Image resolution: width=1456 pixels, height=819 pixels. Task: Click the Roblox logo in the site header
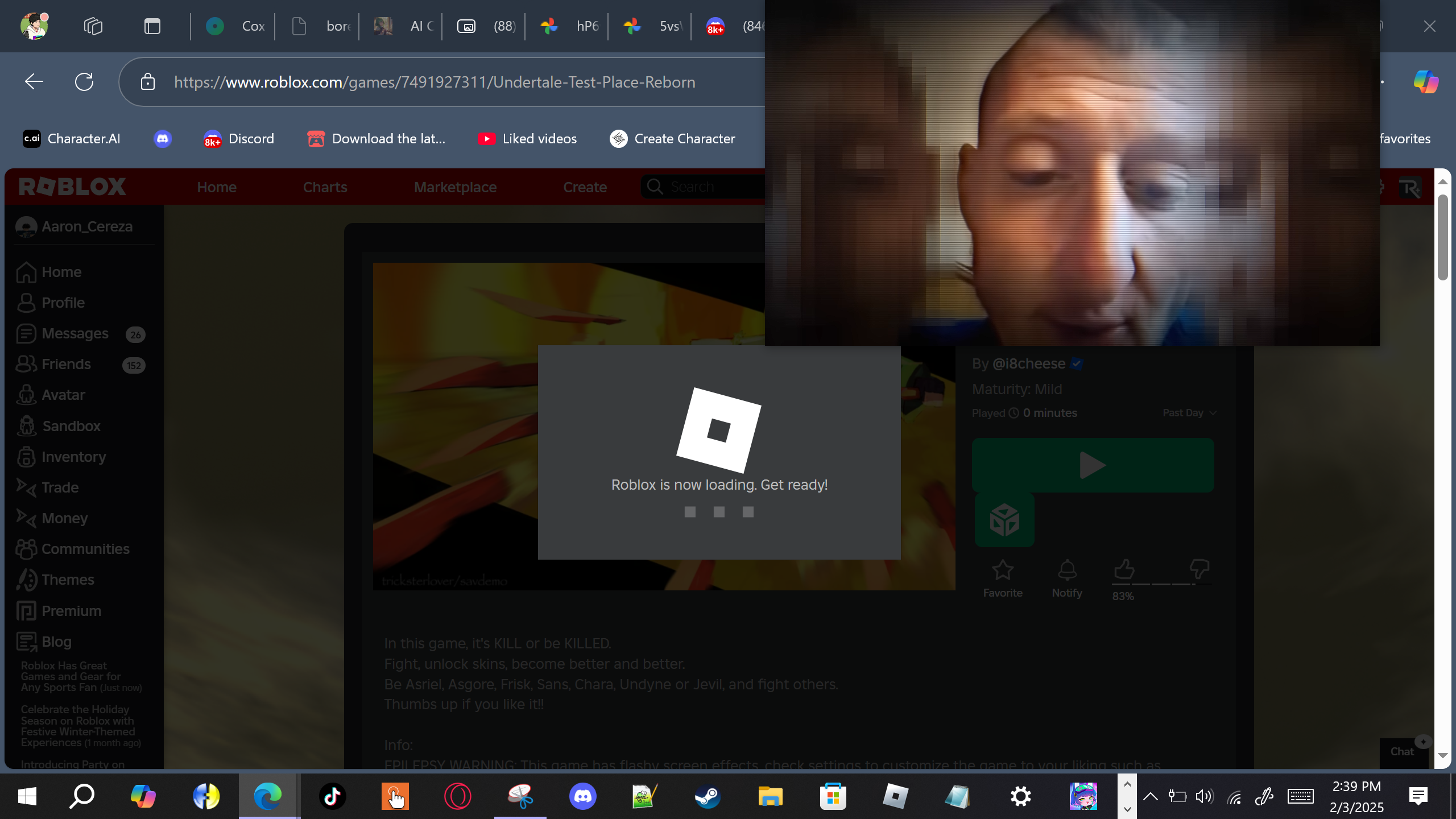[72, 187]
